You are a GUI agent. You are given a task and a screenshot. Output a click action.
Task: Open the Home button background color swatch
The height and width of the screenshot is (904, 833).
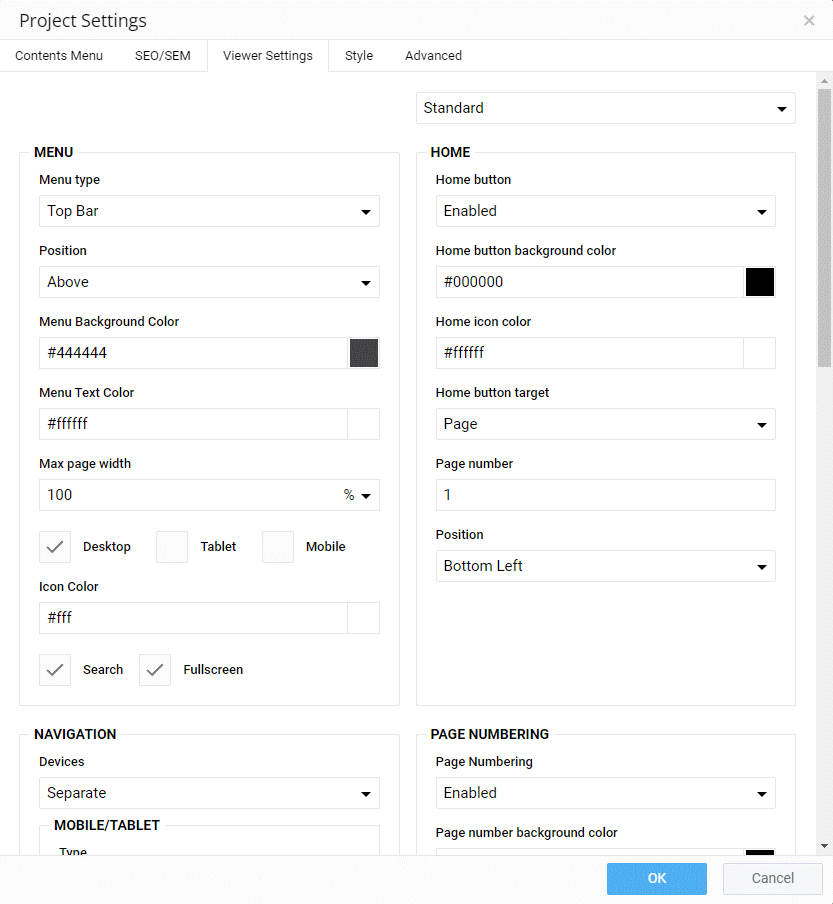[760, 282]
